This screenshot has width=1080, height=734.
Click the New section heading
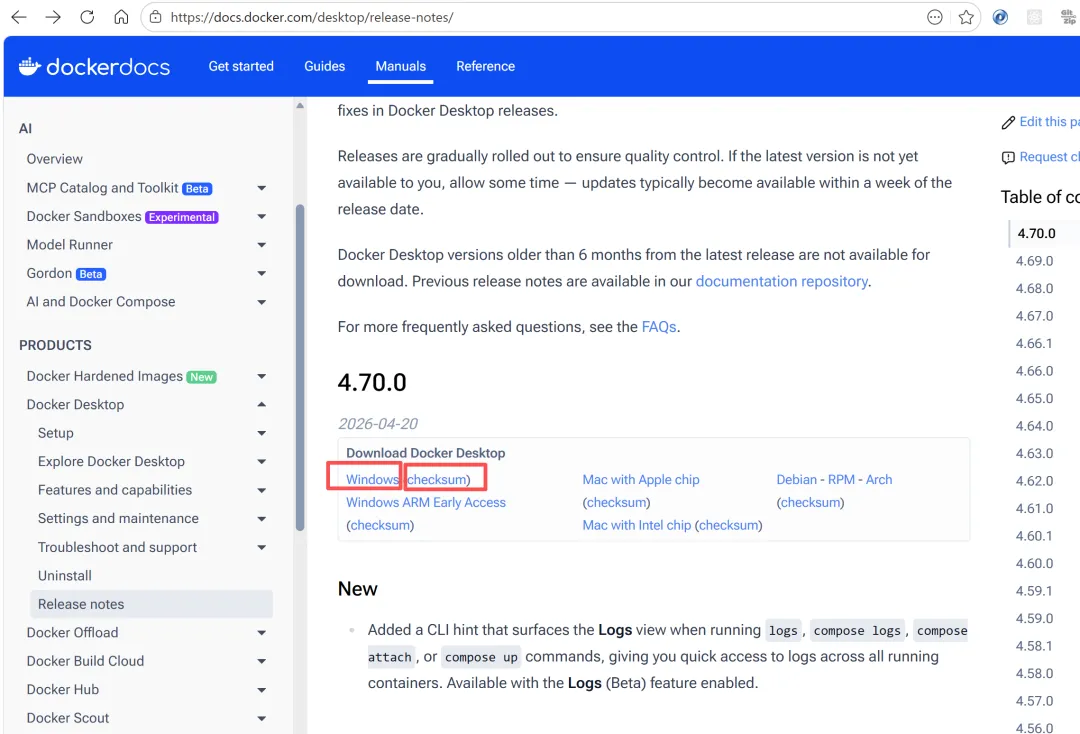[357, 589]
